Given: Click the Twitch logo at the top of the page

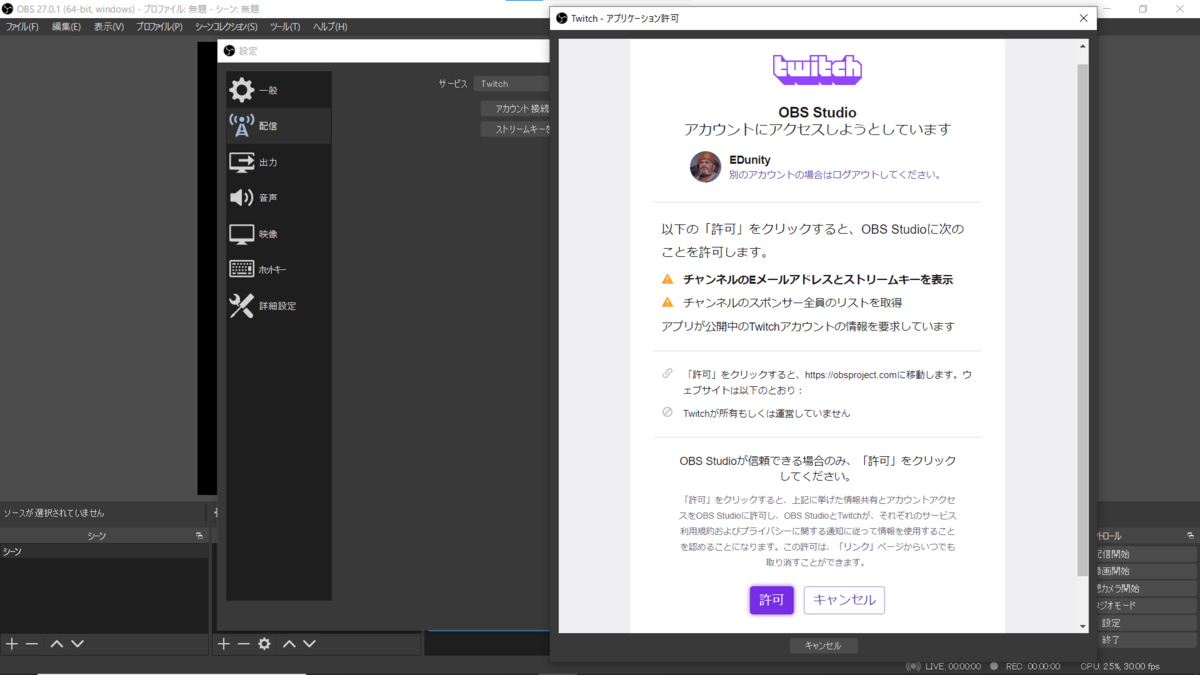Looking at the screenshot, I should (x=817, y=69).
